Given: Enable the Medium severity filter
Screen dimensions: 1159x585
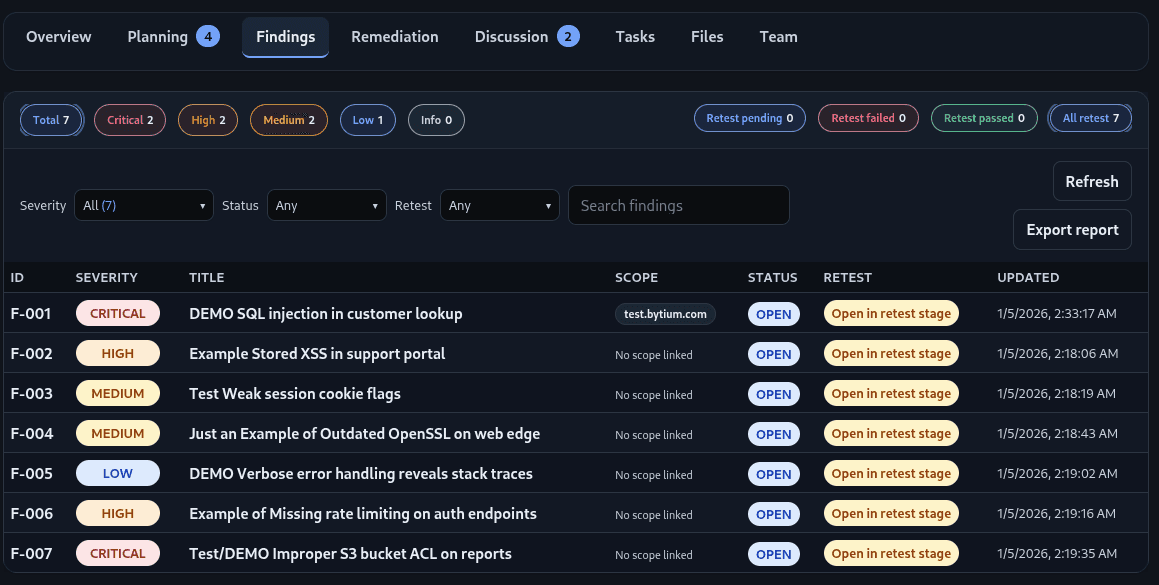Looking at the screenshot, I should click(288, 120).
